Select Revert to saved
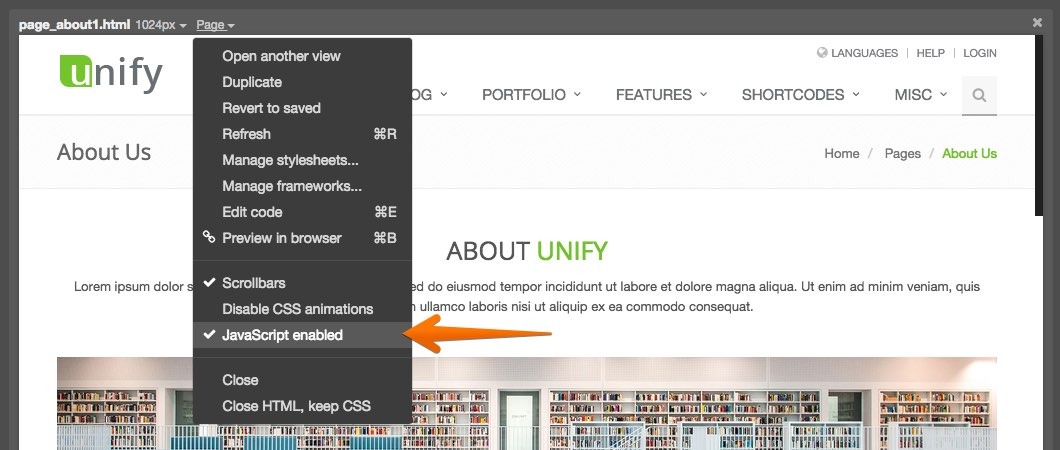The image size is (1060, 450). click(x=302, y=108)
